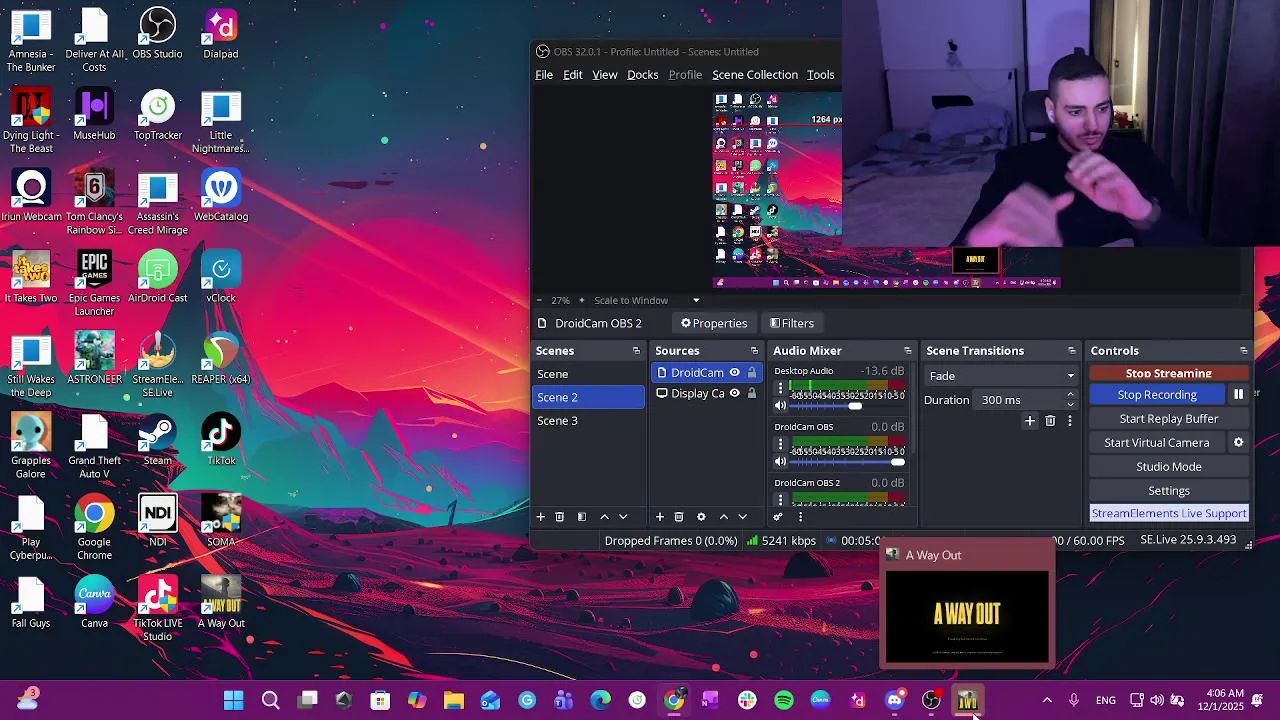
Task: Open DroidCam OBS audio three-dot options
Action: (781, 444)
